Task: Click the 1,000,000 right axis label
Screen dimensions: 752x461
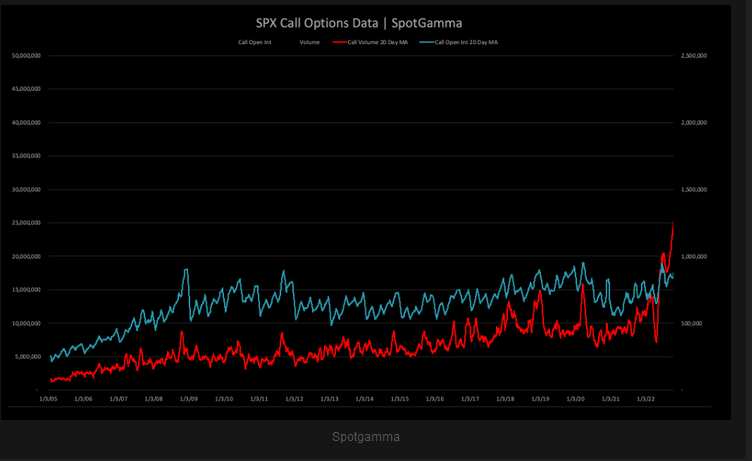Action: [694, 256]
